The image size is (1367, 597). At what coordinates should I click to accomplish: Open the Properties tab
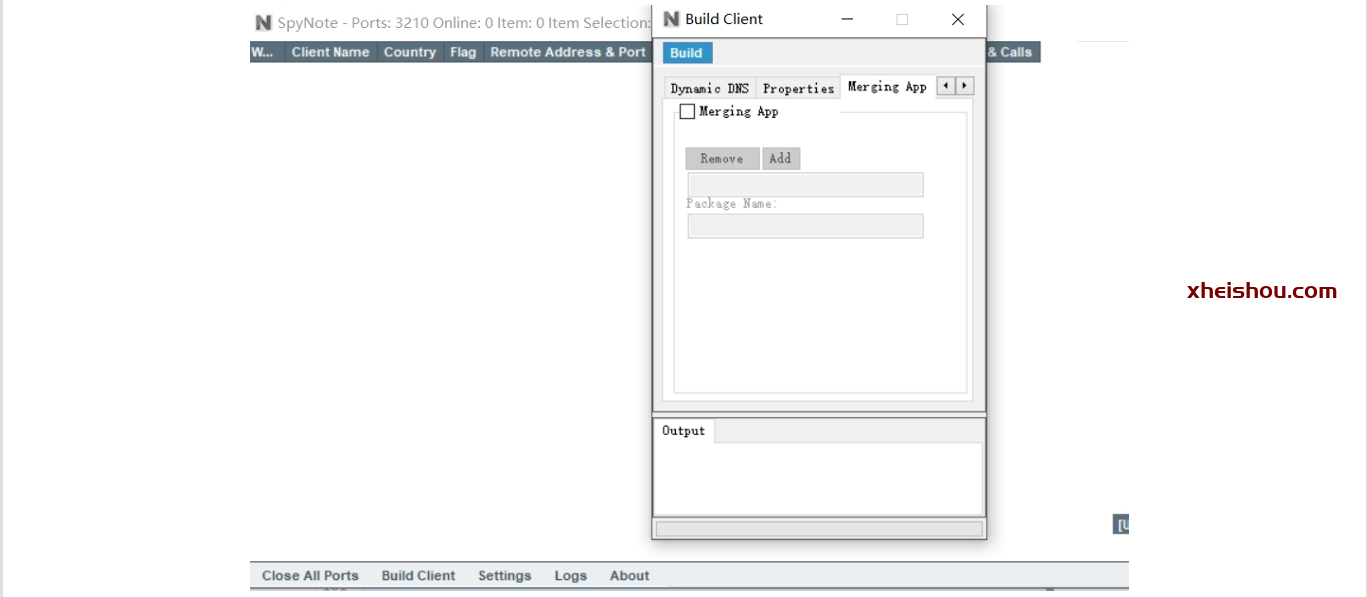pos(798,88)
